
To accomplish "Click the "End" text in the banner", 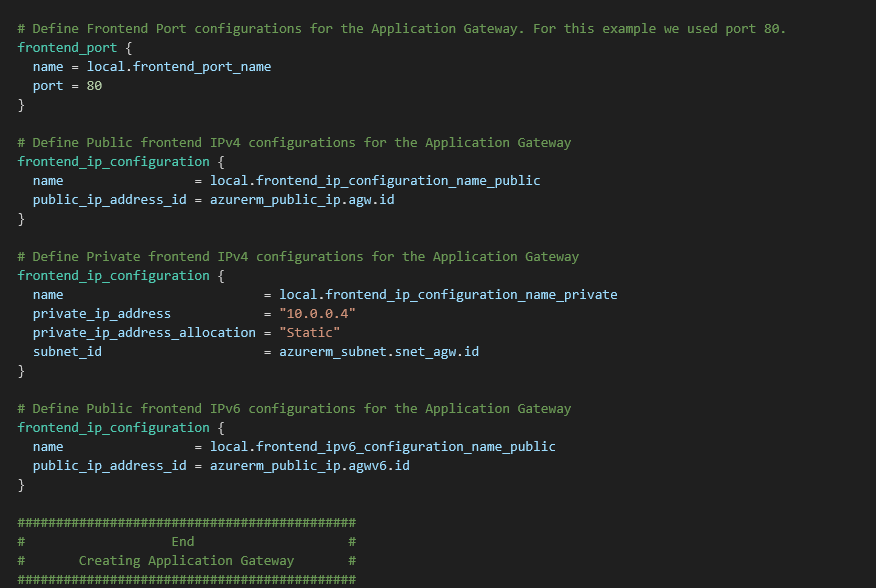I will [182, 542].
